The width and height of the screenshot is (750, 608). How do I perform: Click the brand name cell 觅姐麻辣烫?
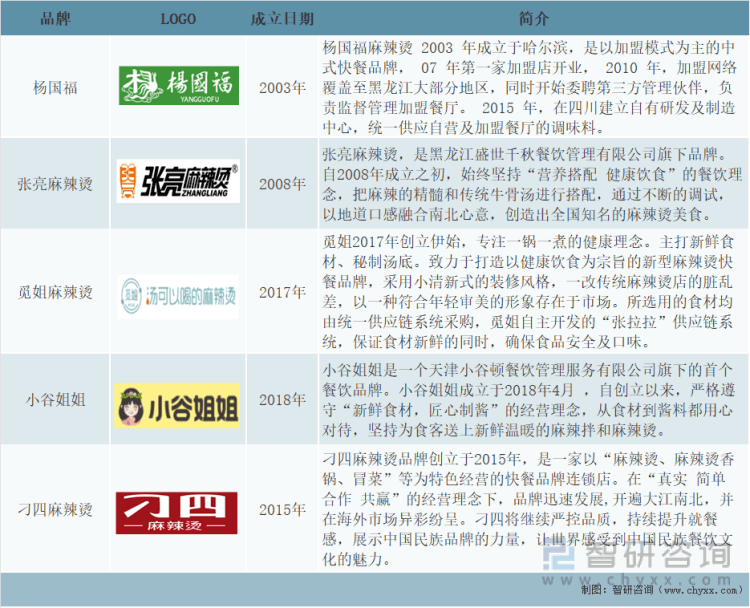(55, 292)
